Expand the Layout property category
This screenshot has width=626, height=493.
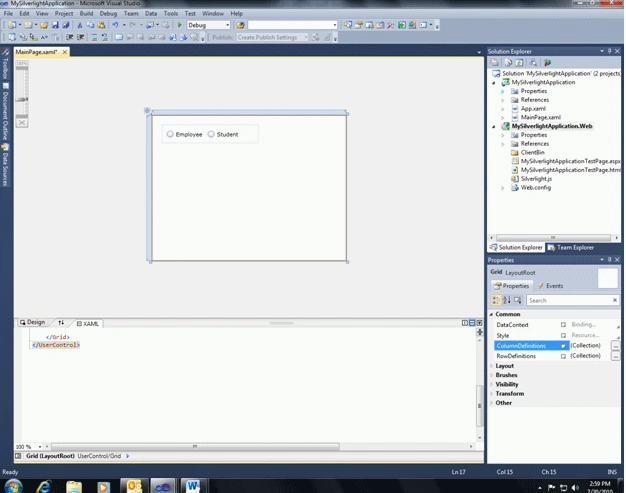click(491, 366)
